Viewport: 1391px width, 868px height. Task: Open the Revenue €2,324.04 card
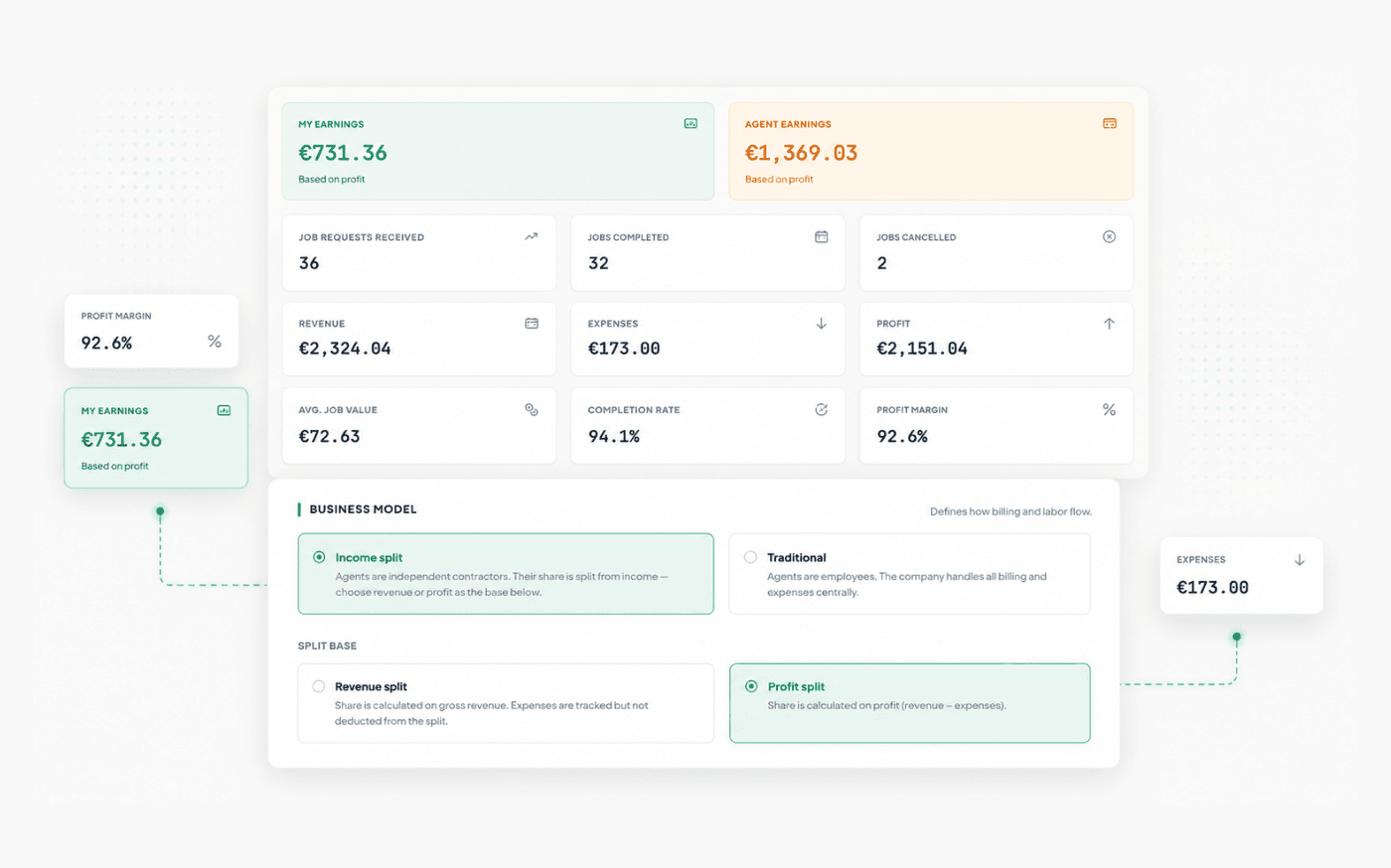tap(419, 339)
